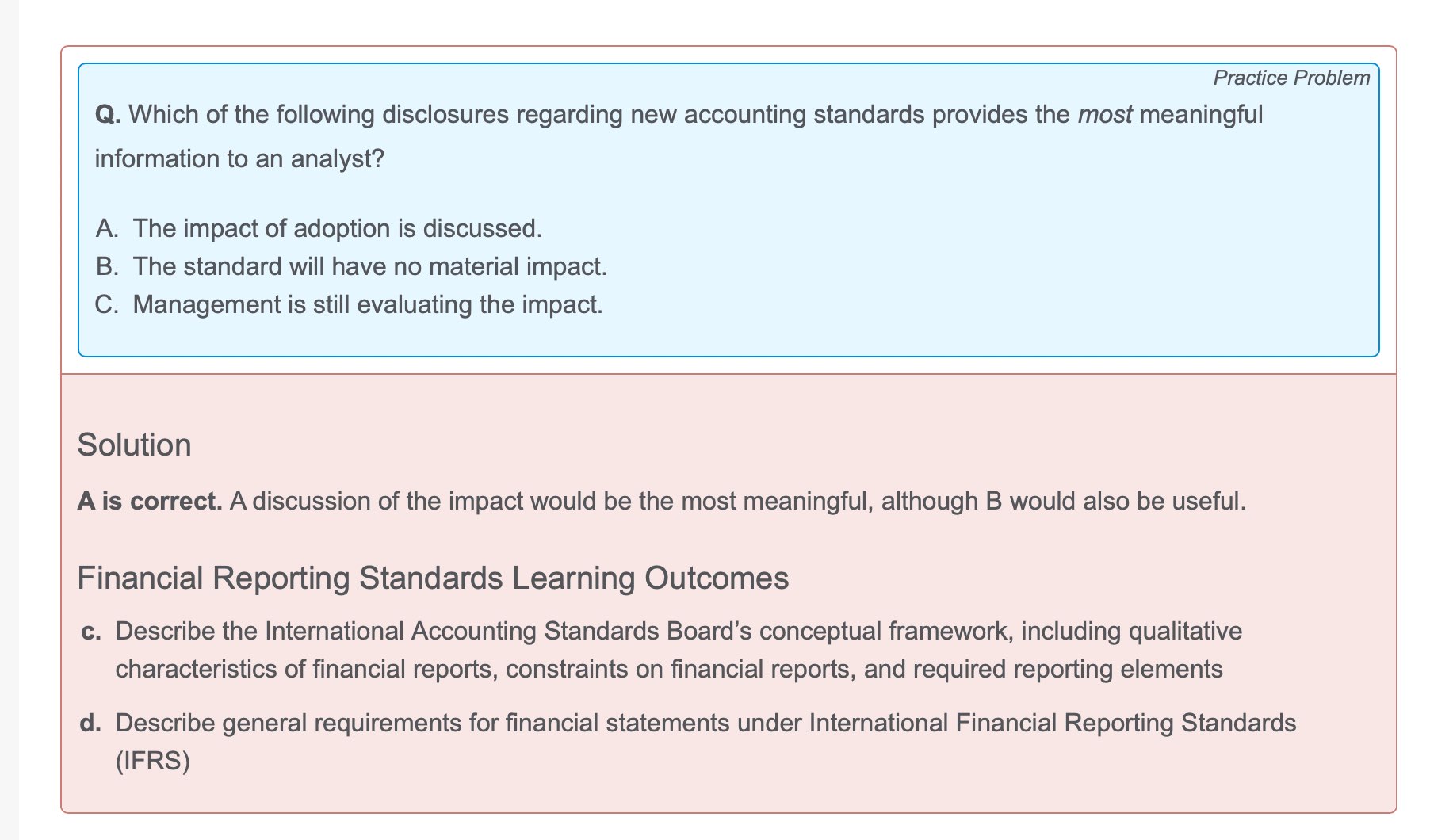
Task: Click the bold 'A is correct.' text
Action: (150, 501)
